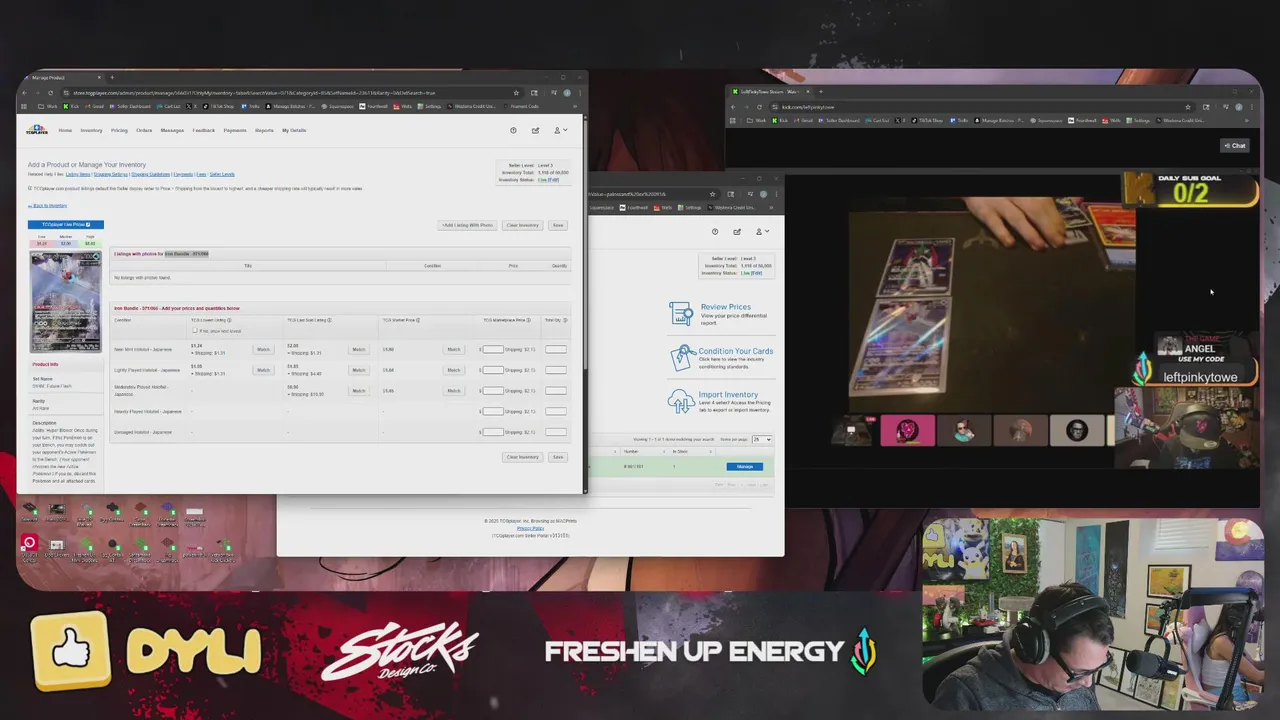Screen dimensions: 1280x720
Task: Click the TCGplayer logo in the front window
Action: [x=37, y=130]
